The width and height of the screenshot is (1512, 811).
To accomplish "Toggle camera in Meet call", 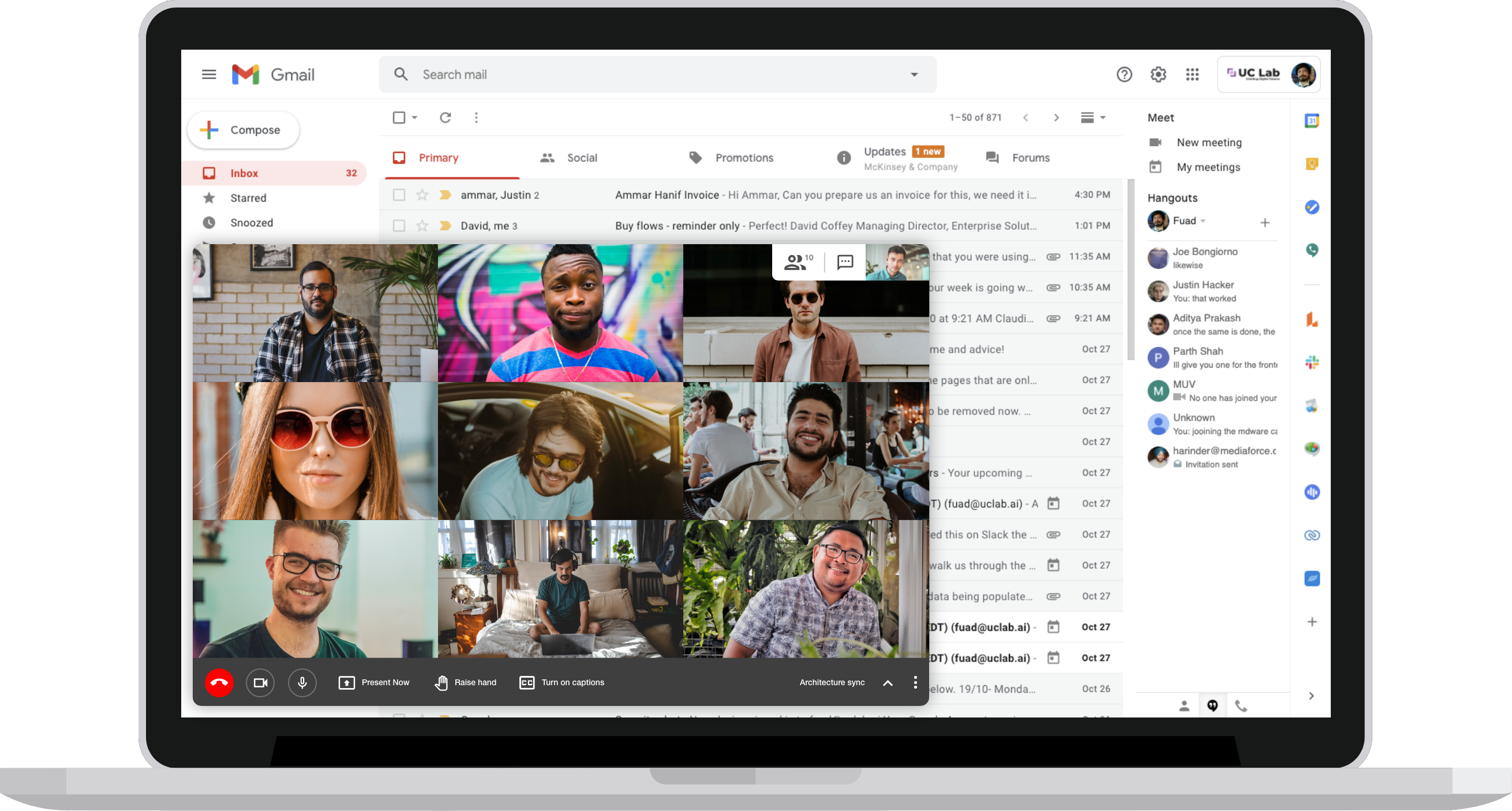I will 260,682.
